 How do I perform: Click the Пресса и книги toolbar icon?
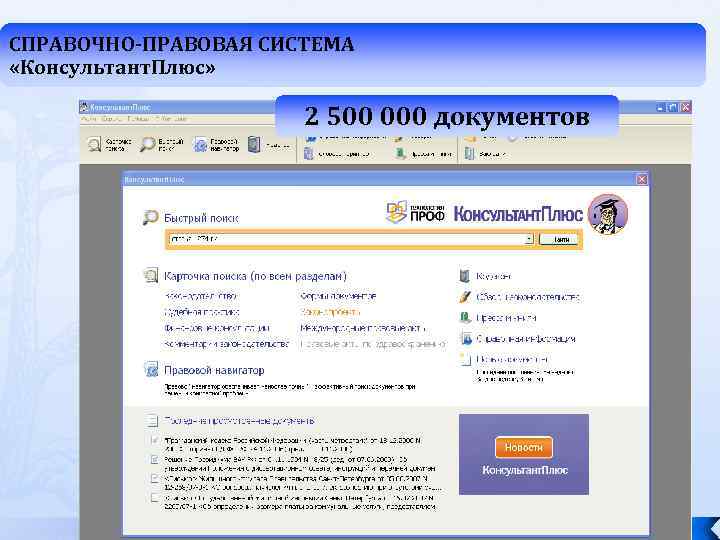point(400,154)
